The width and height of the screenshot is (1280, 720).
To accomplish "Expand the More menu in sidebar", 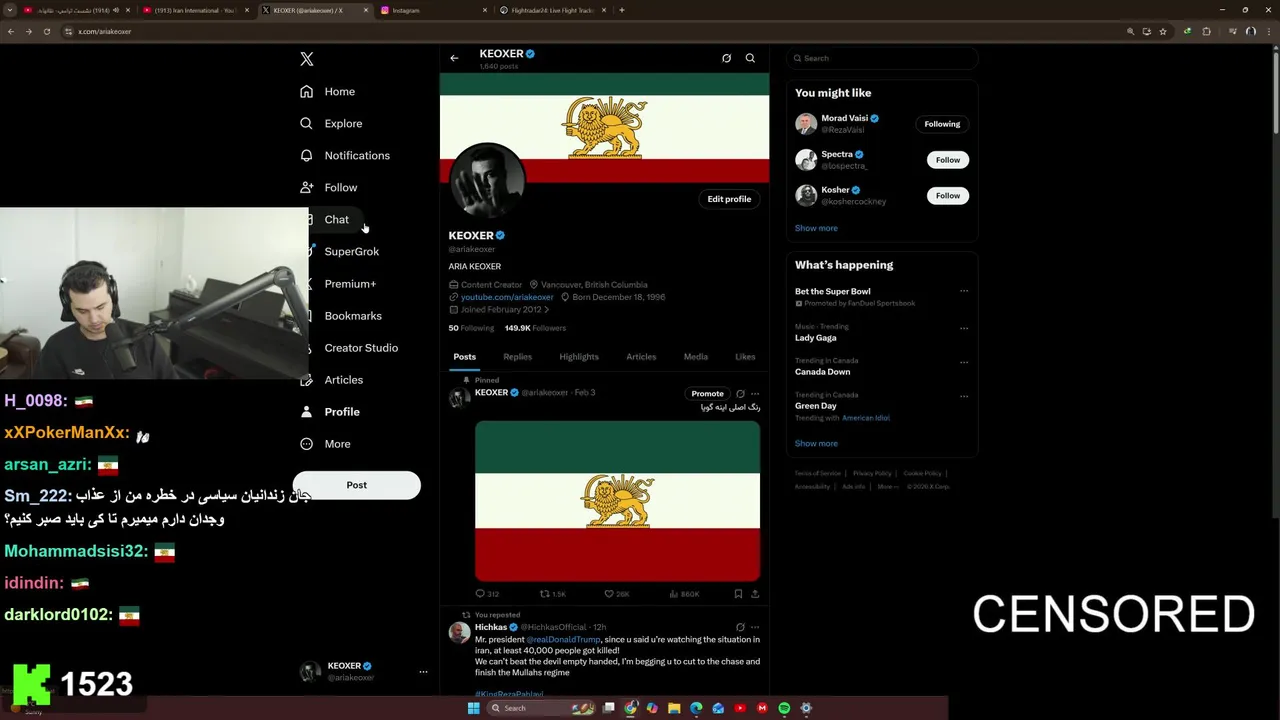I will (325, 444).
